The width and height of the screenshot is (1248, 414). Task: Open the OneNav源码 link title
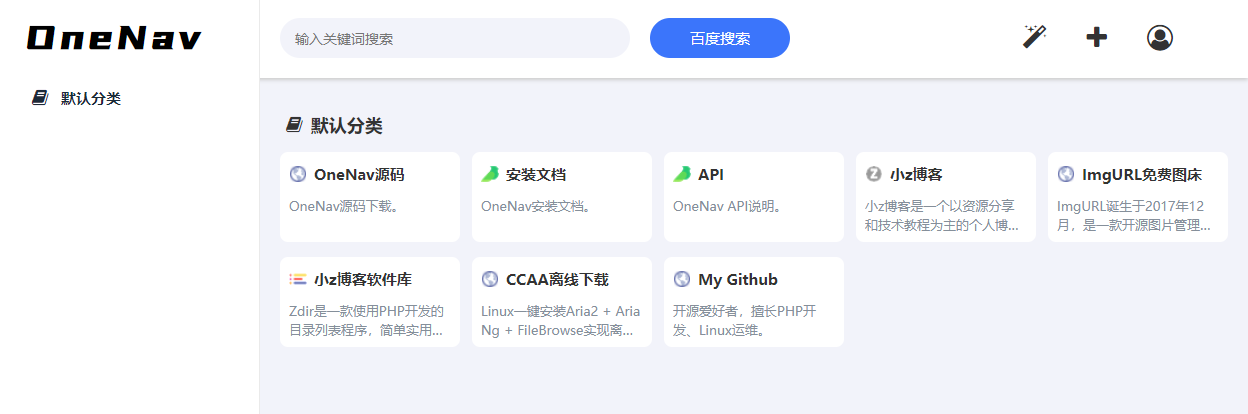point(359,174)
